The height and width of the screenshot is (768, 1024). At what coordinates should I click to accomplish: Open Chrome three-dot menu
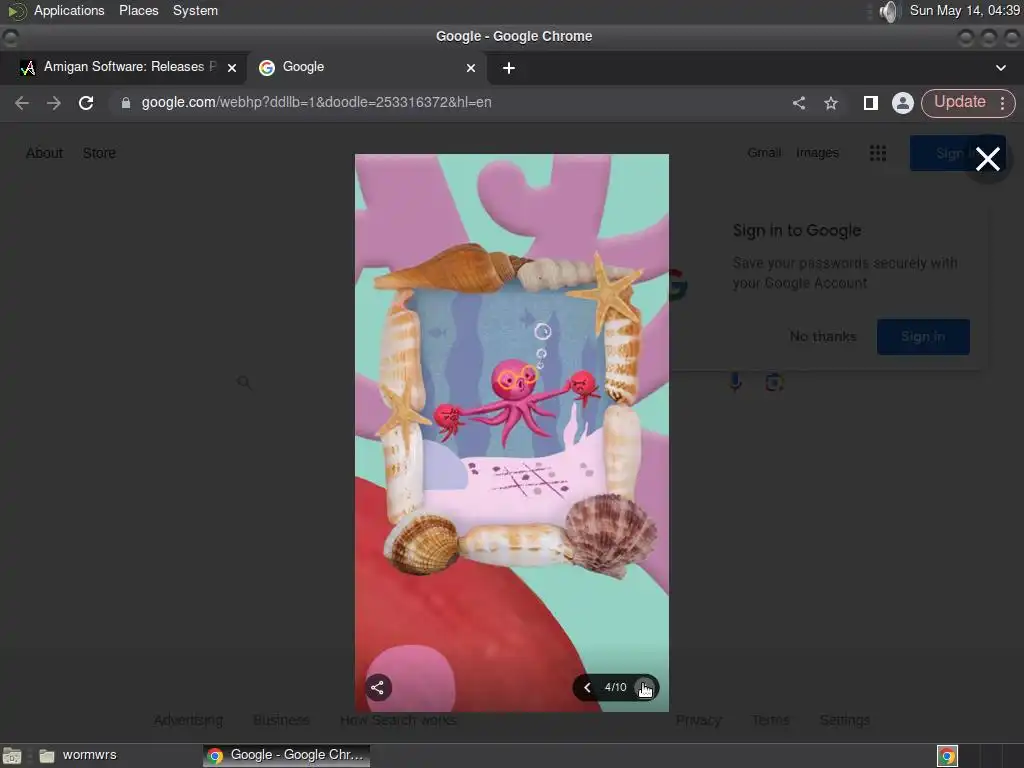click(1002, 103)
